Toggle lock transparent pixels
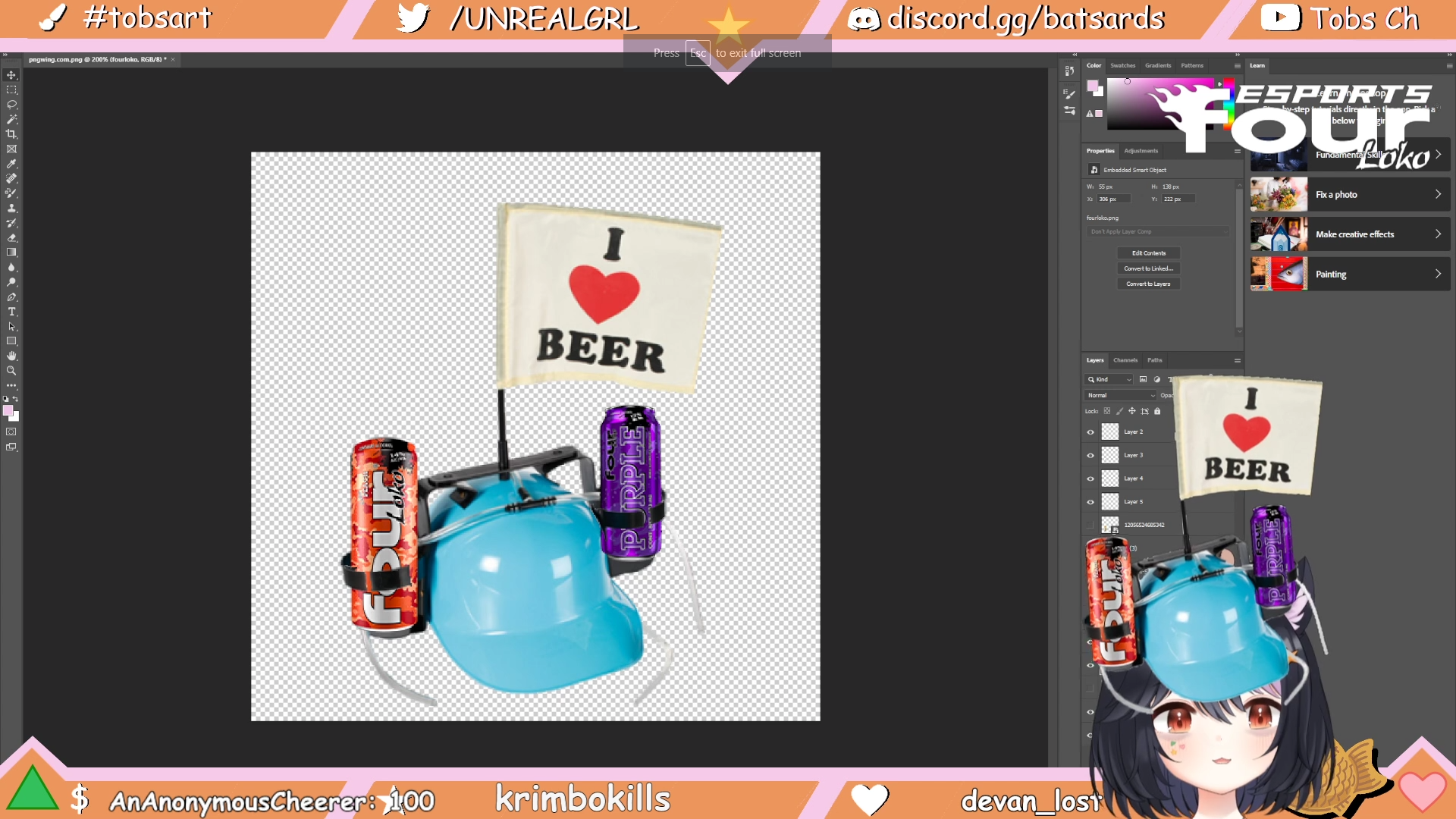Screen dimensions: 1456x819 coord(1107,411)
